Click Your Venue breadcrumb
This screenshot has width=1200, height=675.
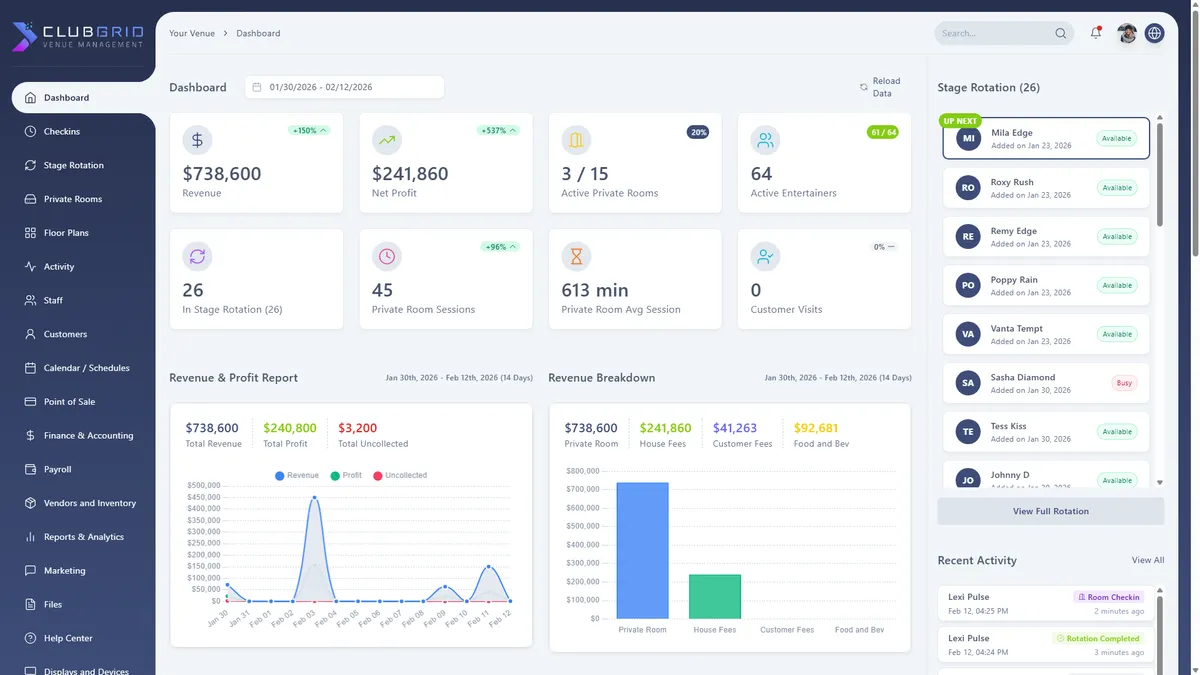click(x=192, y=33)
